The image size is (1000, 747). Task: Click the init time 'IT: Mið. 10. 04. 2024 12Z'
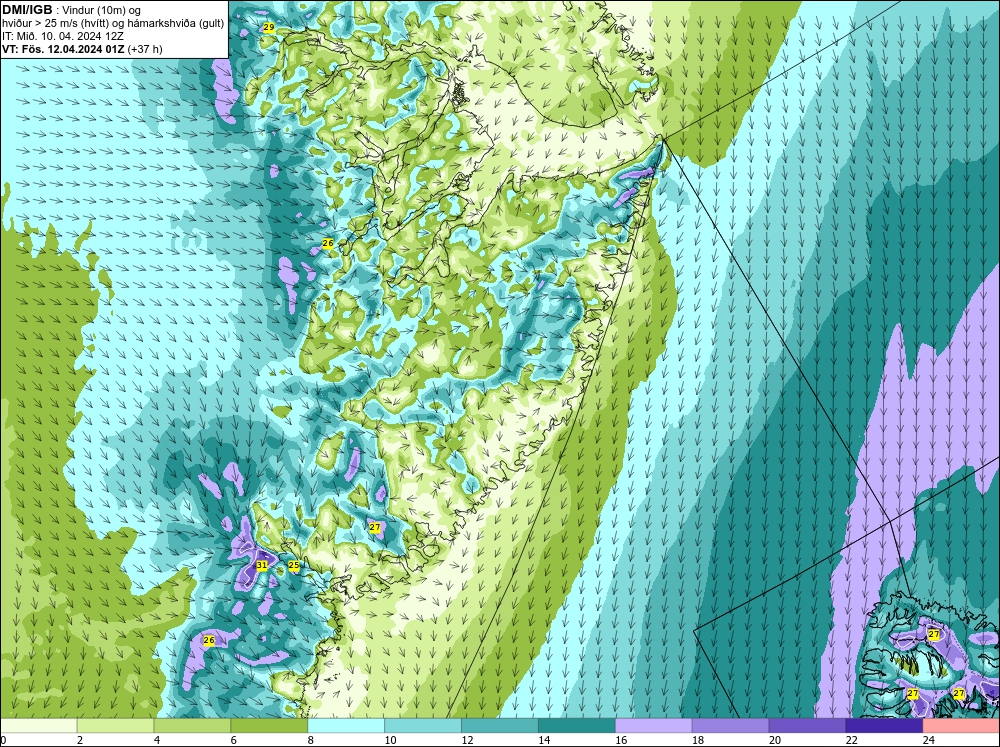click(x=62, y=36)
